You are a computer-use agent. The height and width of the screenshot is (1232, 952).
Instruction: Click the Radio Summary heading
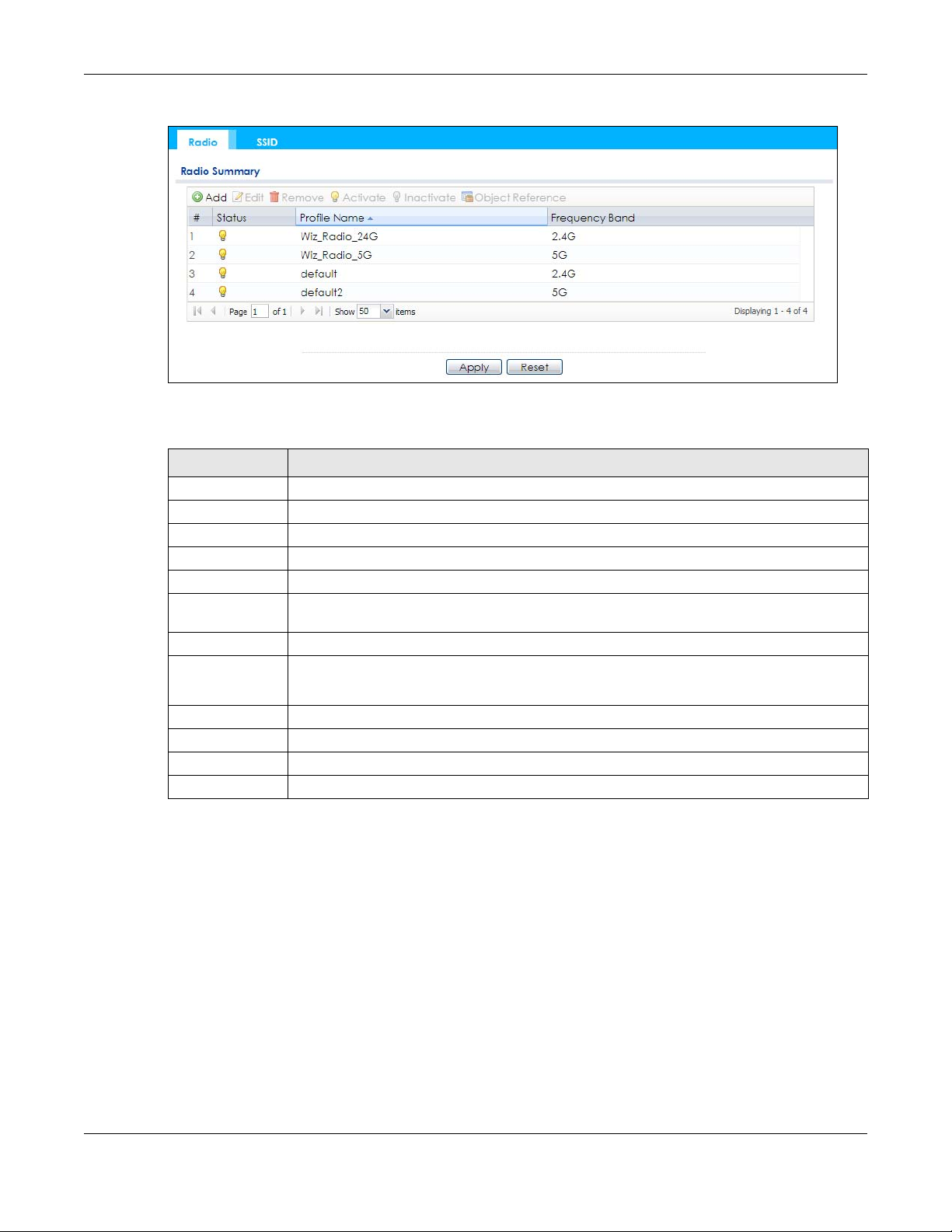220,171
